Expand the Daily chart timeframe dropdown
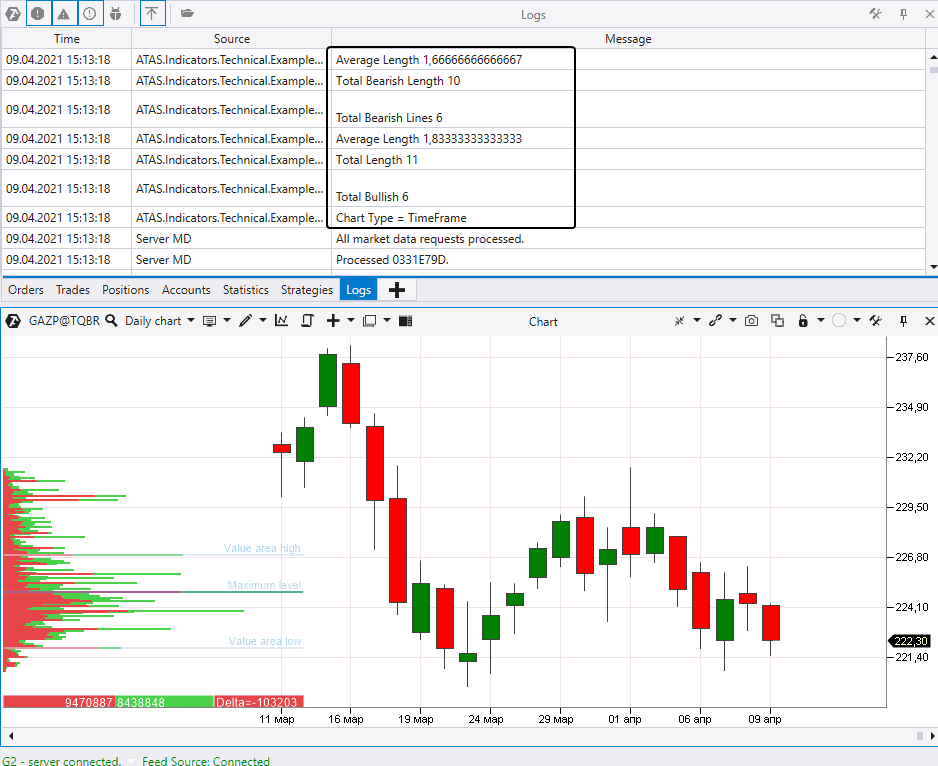Viewport: 938px width, 766px height. pos(191,321)
